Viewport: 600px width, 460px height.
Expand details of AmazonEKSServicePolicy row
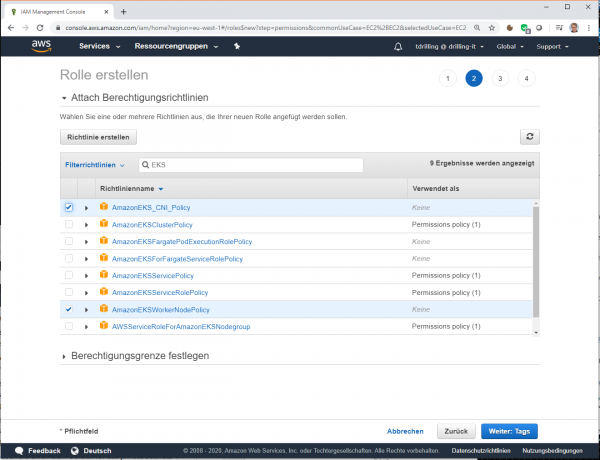tap(86, 276)
